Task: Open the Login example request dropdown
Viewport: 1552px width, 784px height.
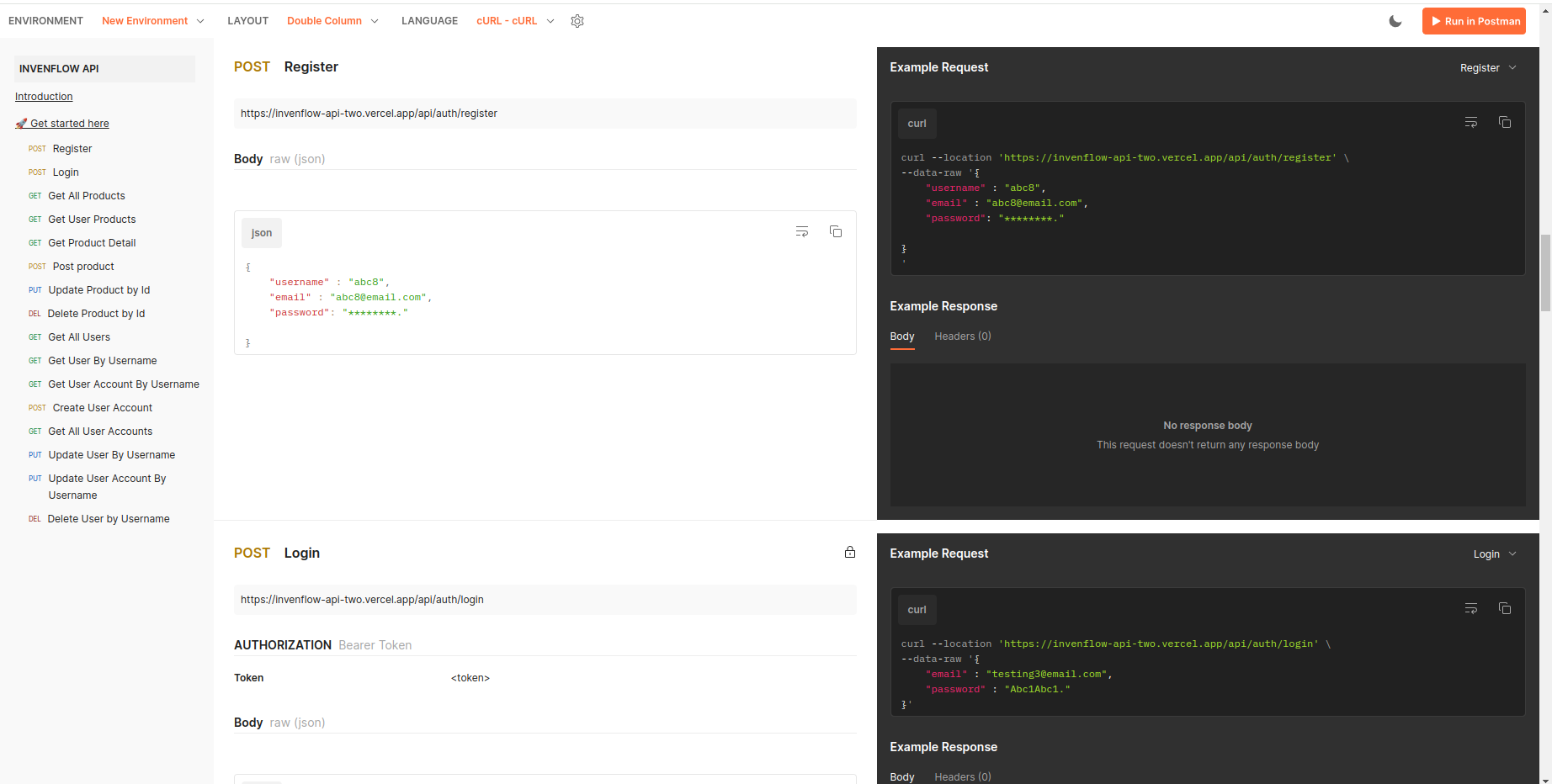Action: coord(1494,554)
